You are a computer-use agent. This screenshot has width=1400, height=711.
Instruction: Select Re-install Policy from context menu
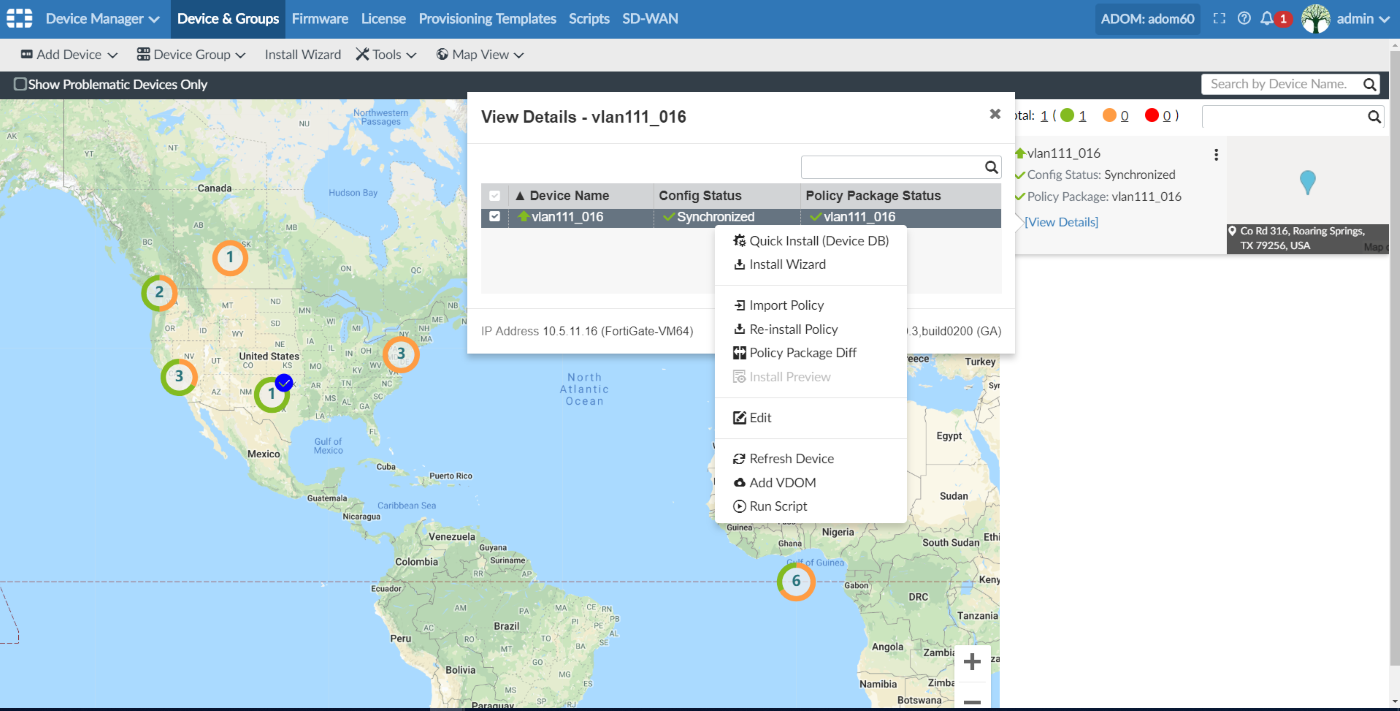click(x=793, y=329)
